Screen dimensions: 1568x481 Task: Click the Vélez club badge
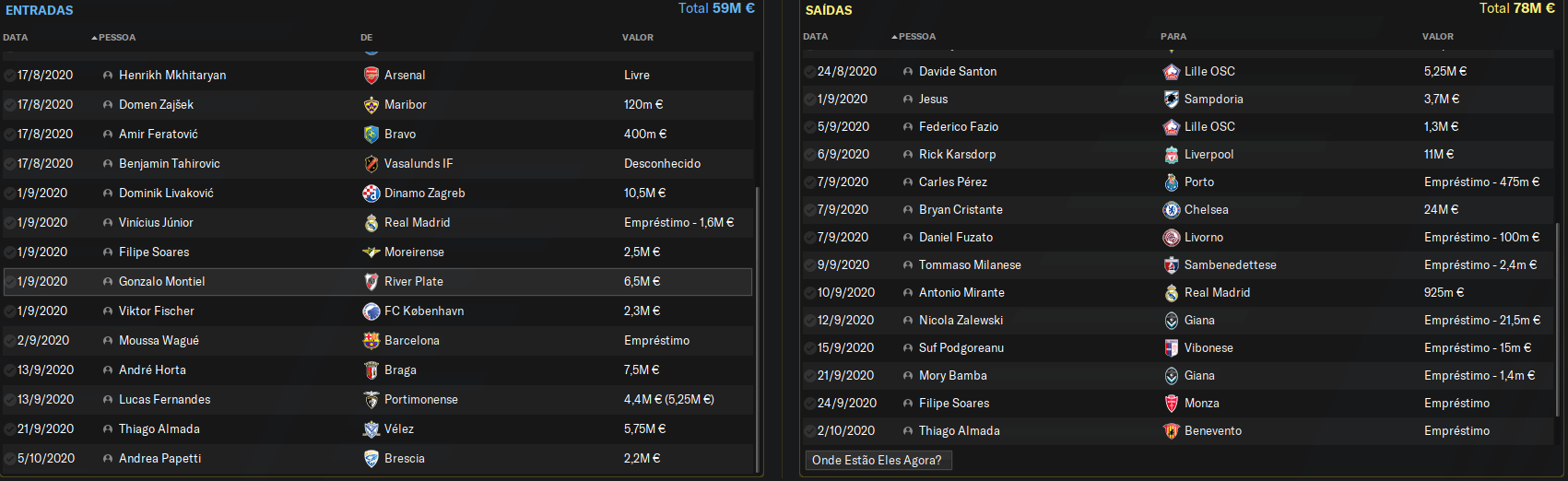[371, 429]
